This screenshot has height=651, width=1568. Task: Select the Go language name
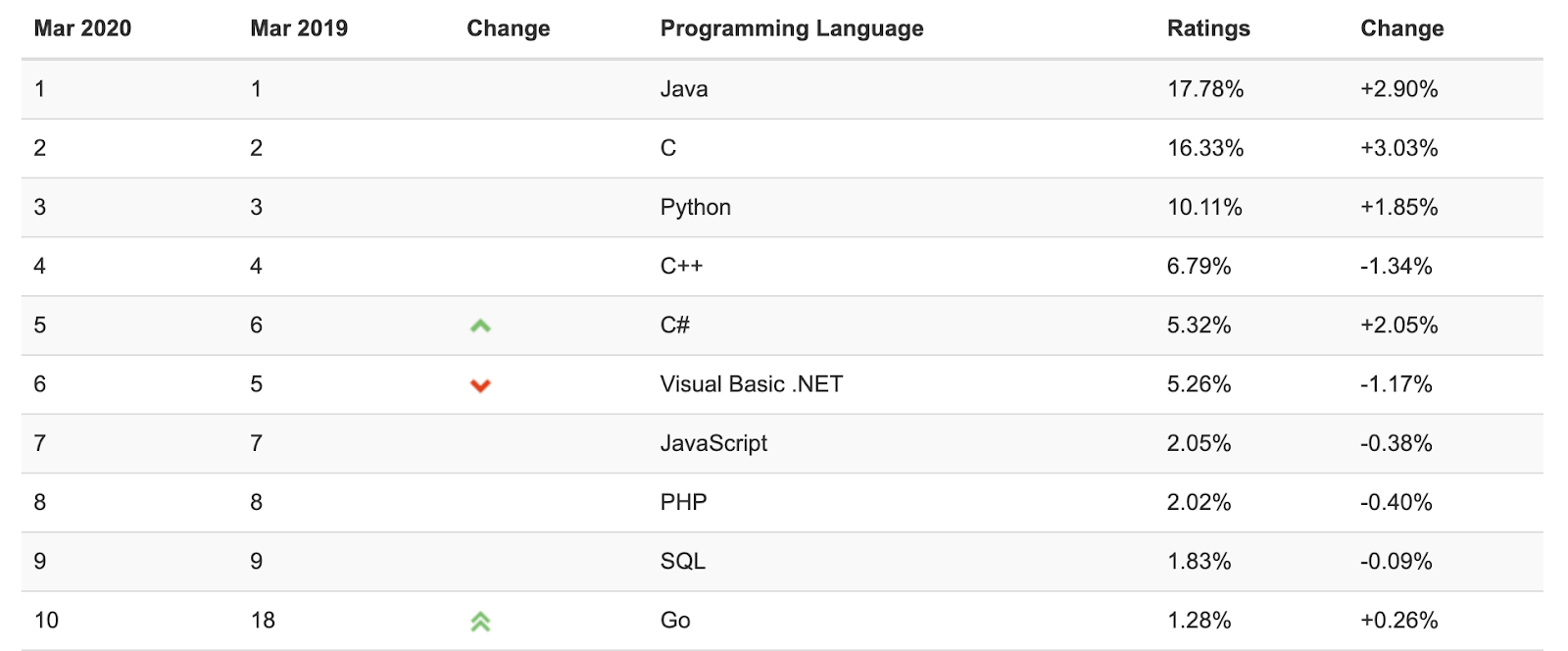[675, 621]
